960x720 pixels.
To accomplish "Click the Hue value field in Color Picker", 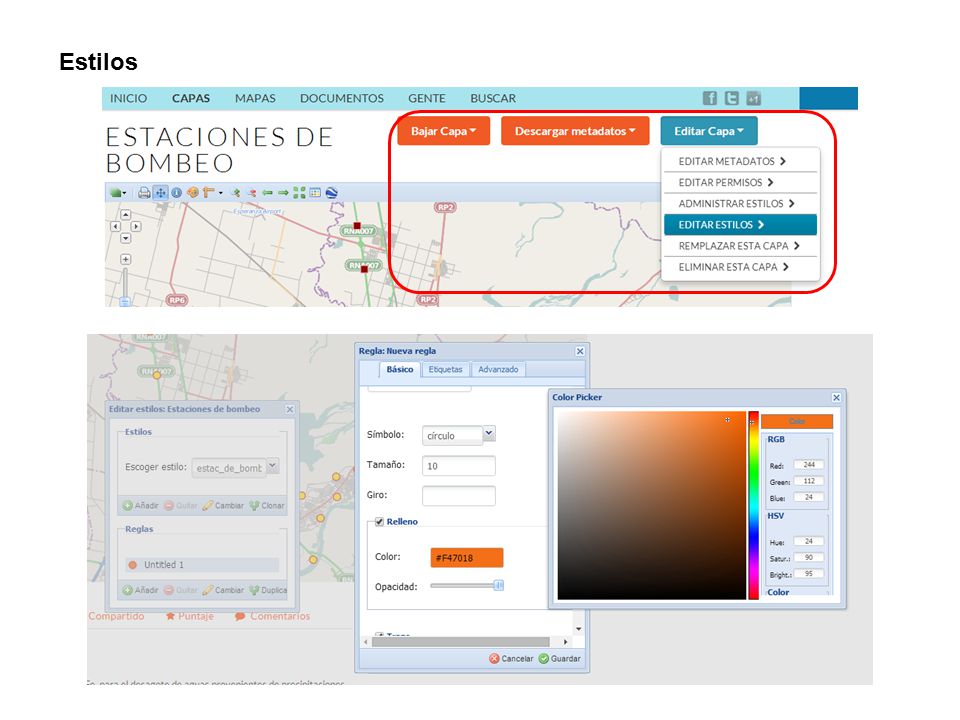I will [809, 541].
